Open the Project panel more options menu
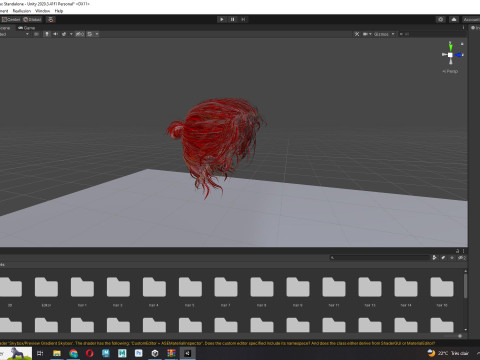Viewport: 480px width, 360px height. point(463,251)
